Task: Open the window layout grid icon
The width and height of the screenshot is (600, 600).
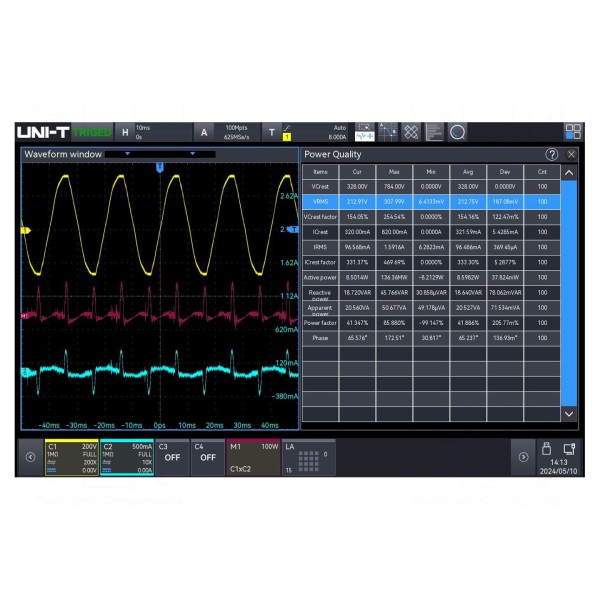Action: pyautogui.click(x=573, y=132)
